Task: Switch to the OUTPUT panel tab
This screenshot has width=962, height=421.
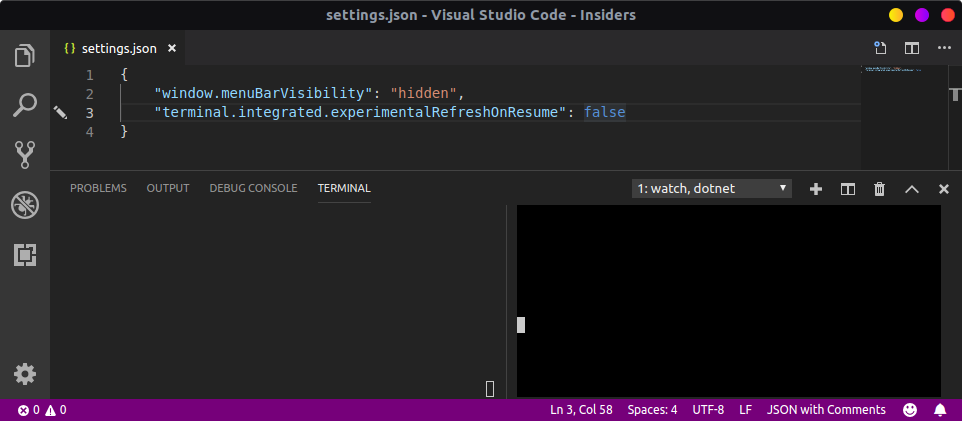Action: [x=167, y=188]
